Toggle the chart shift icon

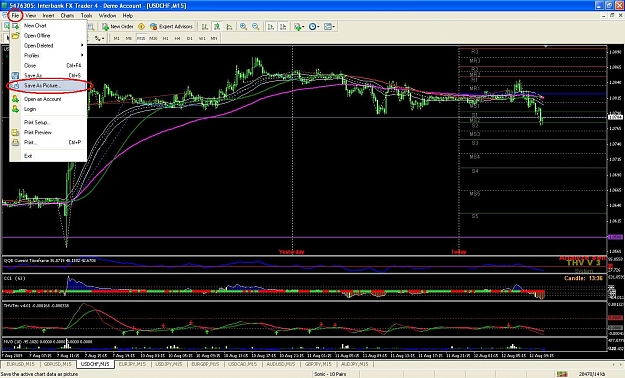point(283,27)
